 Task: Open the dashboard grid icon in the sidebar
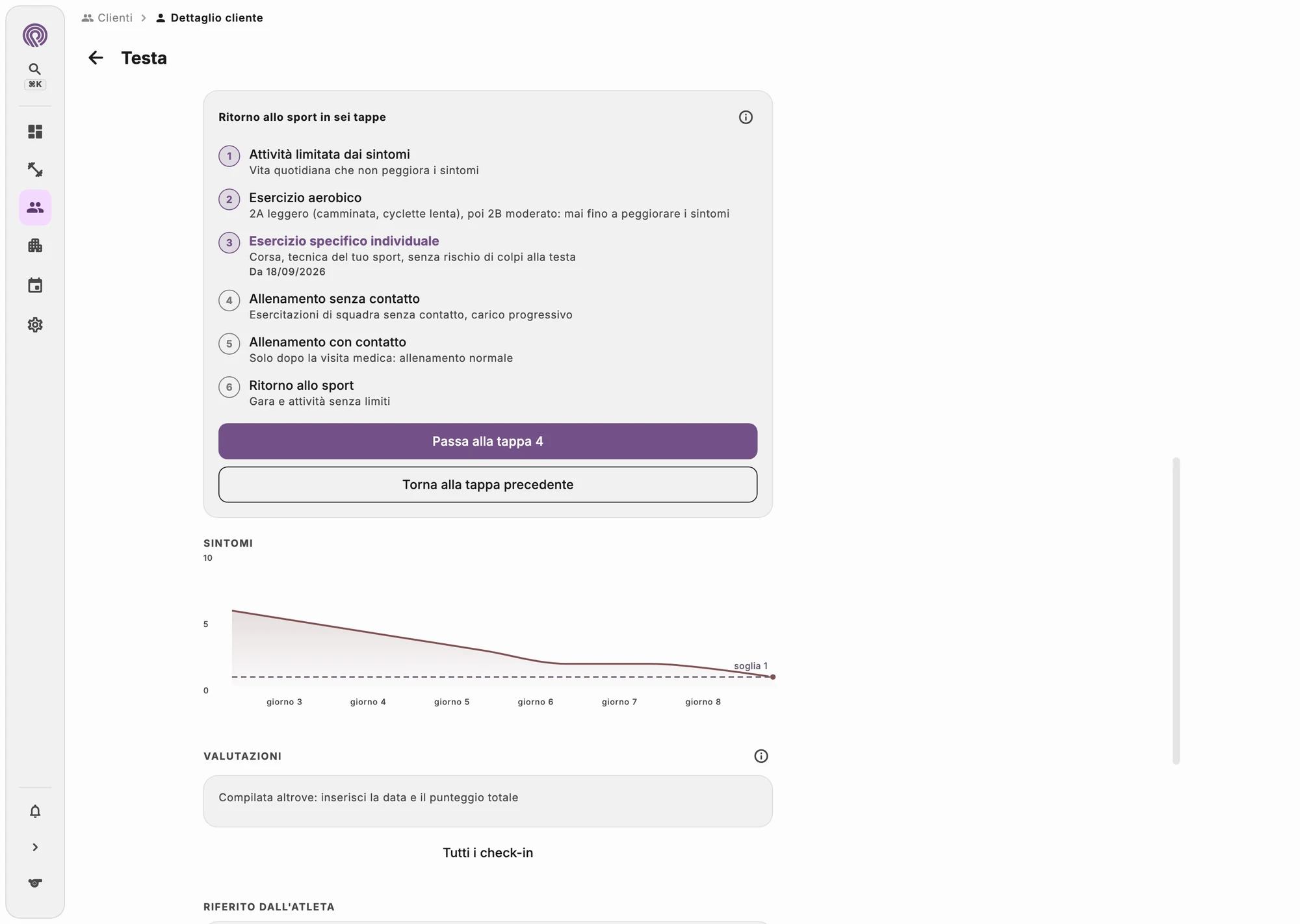tap(35, 132)
